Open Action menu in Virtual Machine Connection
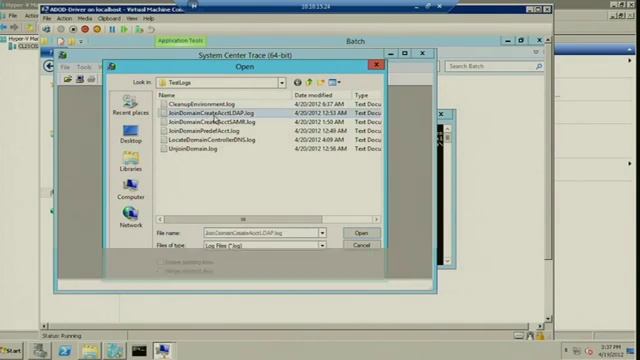Screen dimensions: 640x360 pos(64,19)
